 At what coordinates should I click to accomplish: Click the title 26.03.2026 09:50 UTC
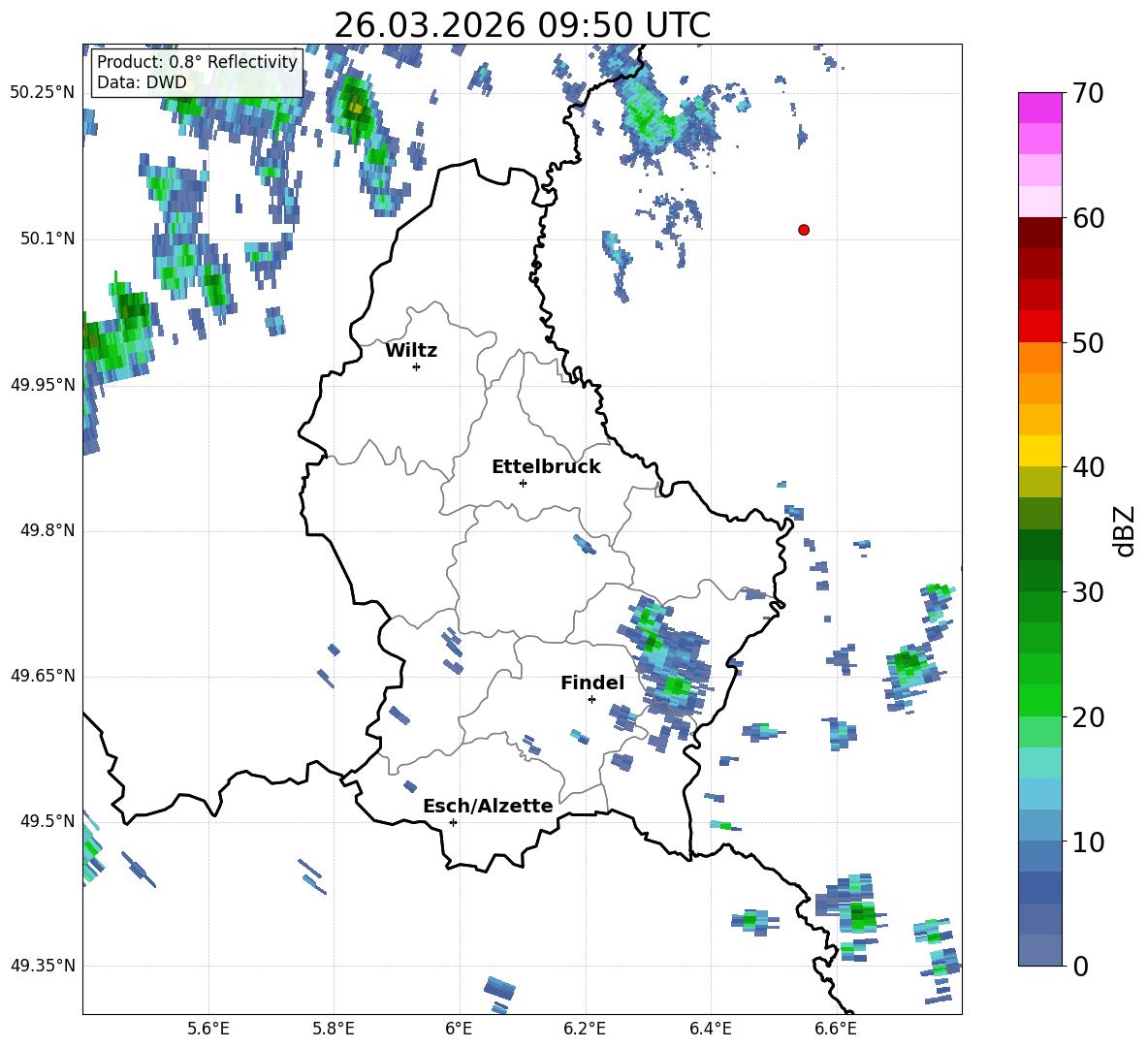click(522, 25)
